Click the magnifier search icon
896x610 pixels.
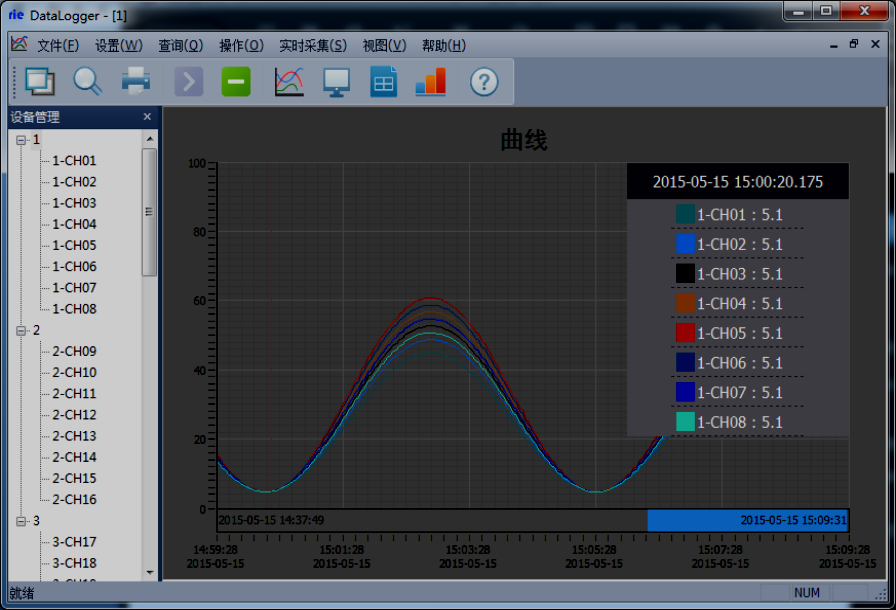click(88, 81)
